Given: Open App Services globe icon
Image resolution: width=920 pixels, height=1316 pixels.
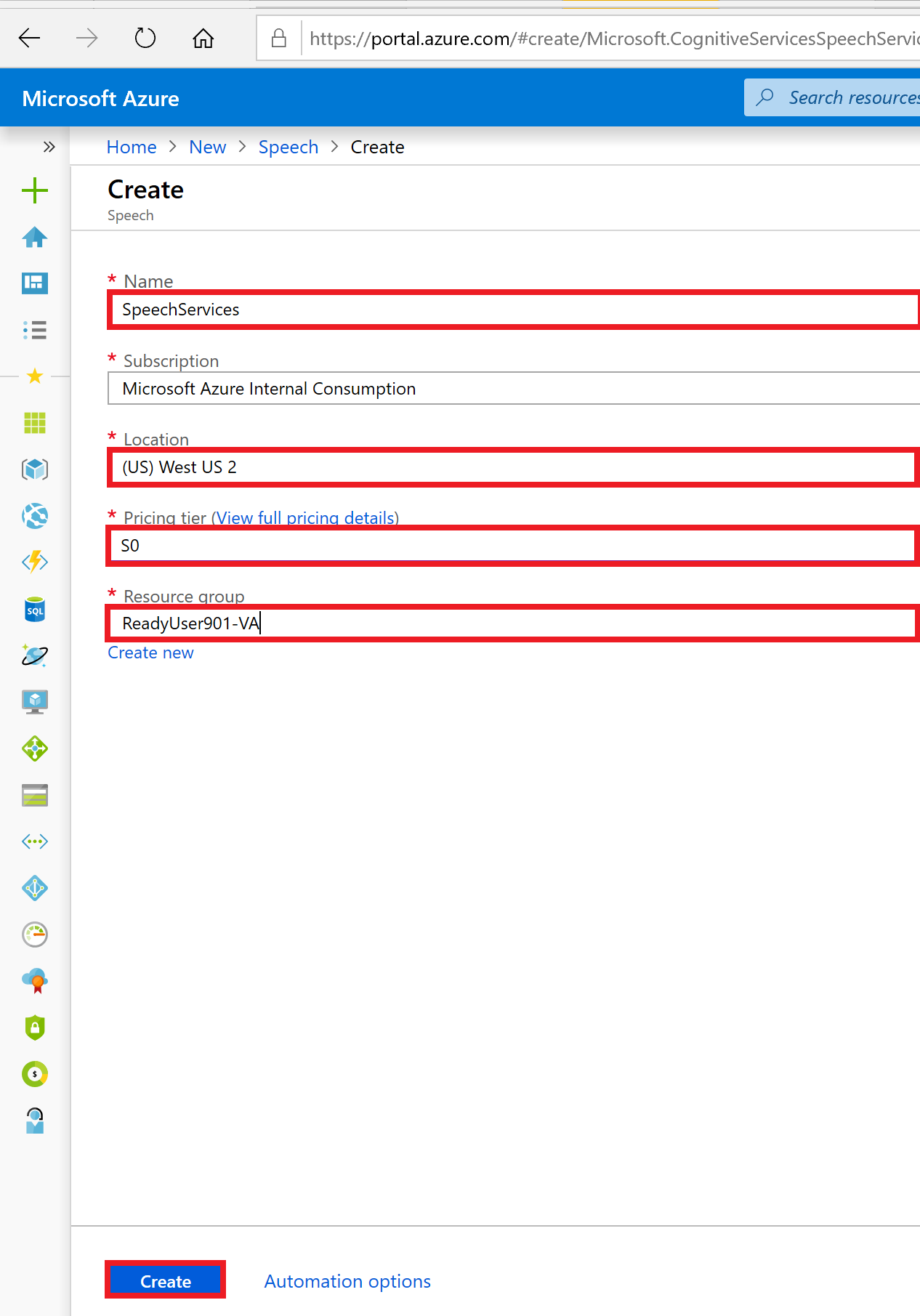Looking at the screenshot, I should coord(35,516).
